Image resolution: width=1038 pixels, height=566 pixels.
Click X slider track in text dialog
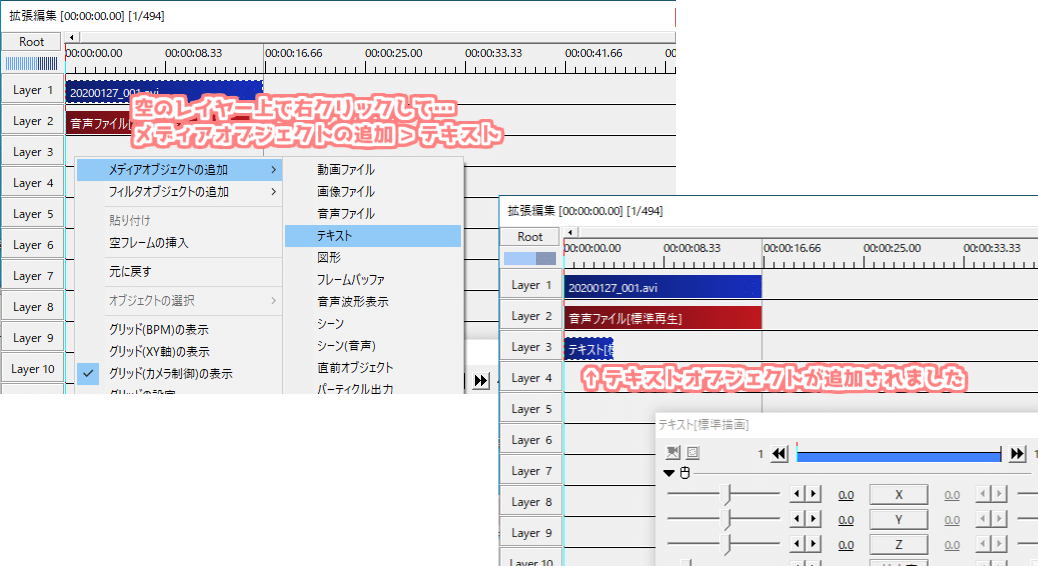tap(724, 494)
